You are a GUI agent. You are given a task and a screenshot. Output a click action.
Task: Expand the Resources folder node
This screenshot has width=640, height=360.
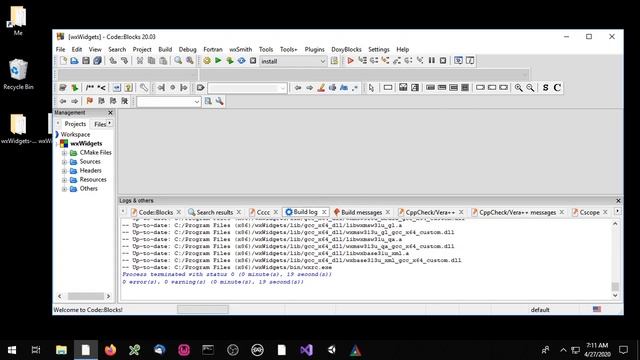point(64,180)
